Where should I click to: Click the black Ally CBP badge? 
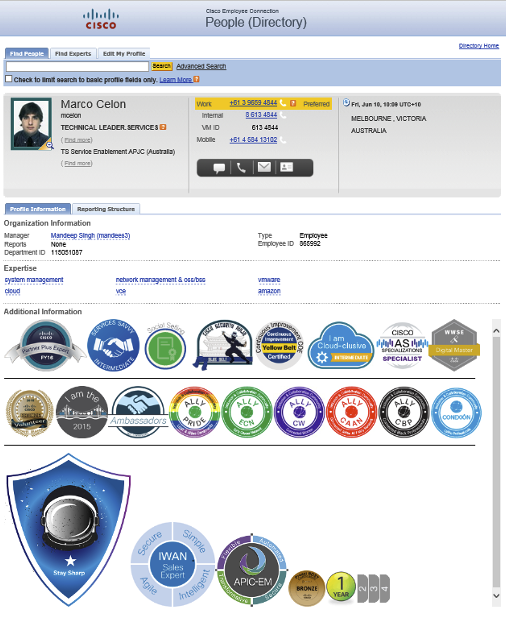404,412
